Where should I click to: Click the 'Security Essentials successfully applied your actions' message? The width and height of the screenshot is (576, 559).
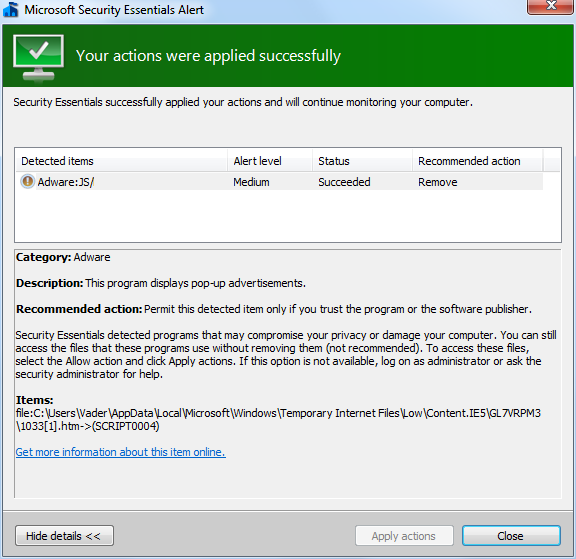pos(243,102)
